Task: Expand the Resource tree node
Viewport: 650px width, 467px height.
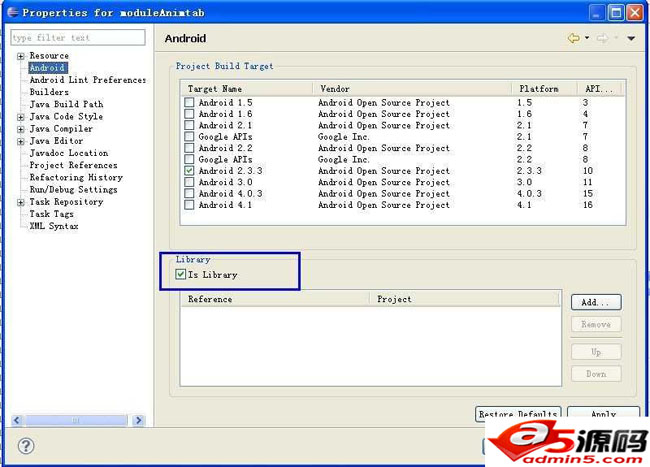Action: click(x=21, y=56)
